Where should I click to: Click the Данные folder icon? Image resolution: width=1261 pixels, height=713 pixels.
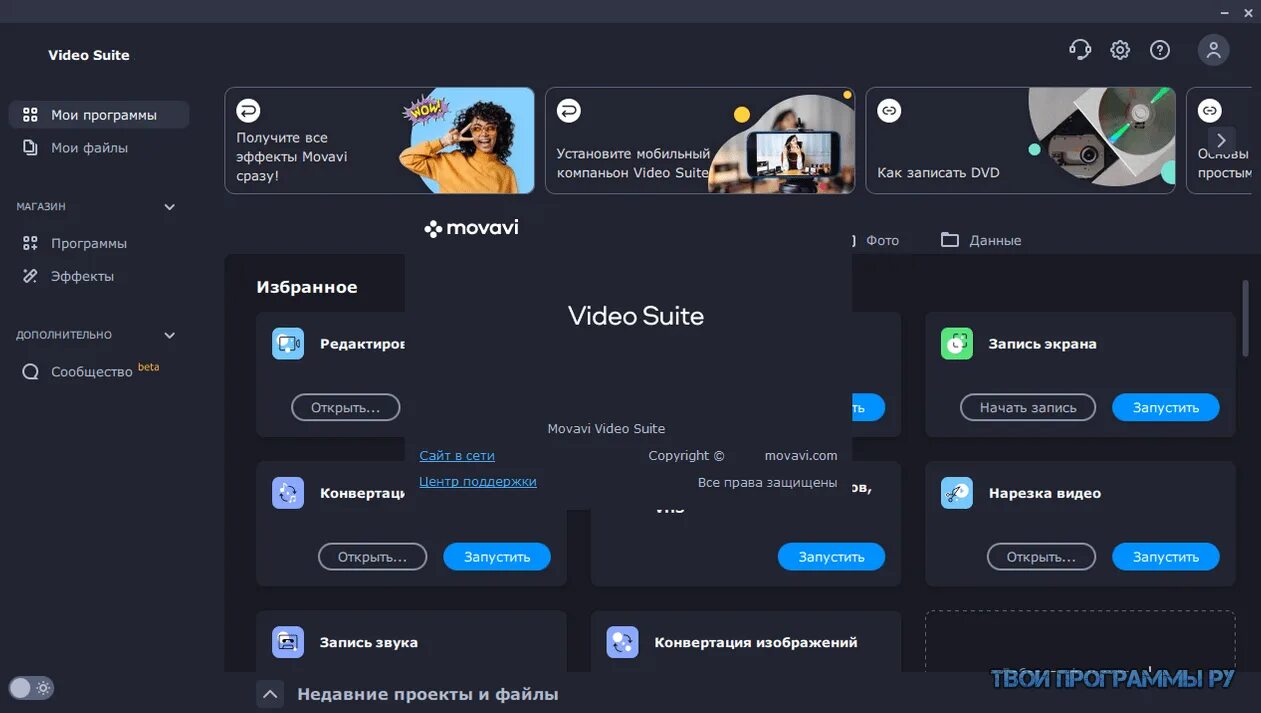pyautogui.click(x=949, y=240)
